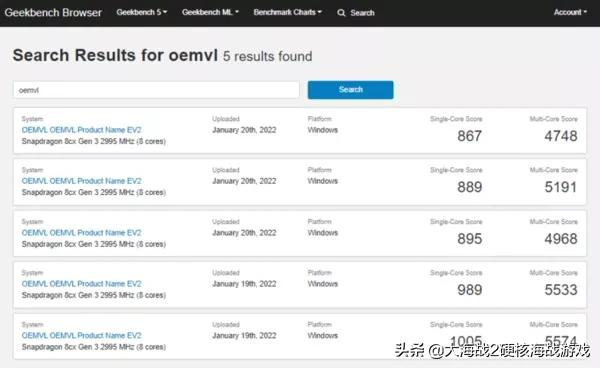Click Windows platform text in the 5191 row
The image size is (600, 368).
(x=323, y=181)
